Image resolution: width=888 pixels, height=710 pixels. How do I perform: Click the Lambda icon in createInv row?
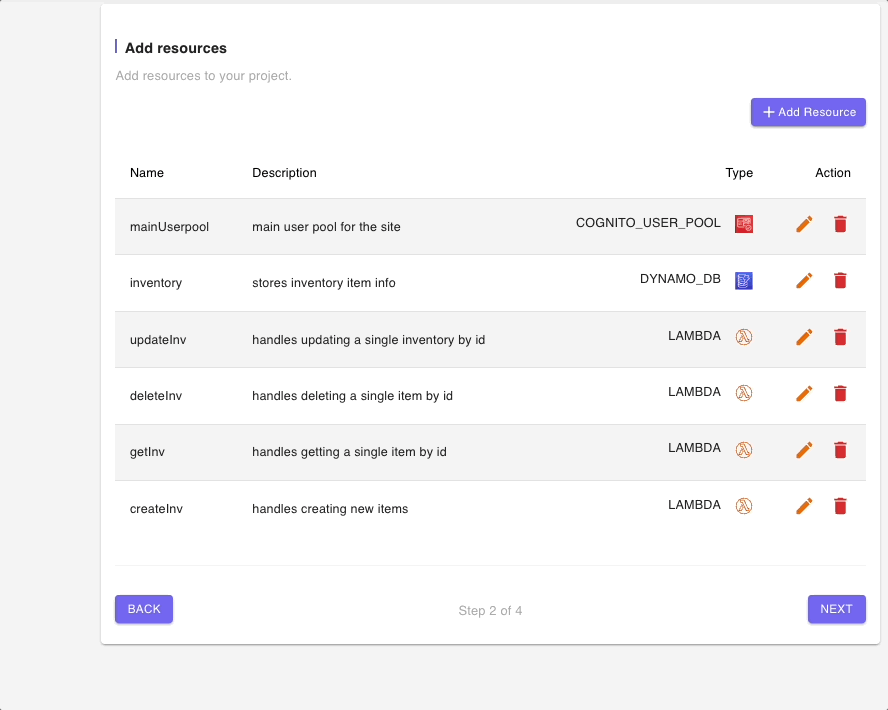(x=744, y=506)
